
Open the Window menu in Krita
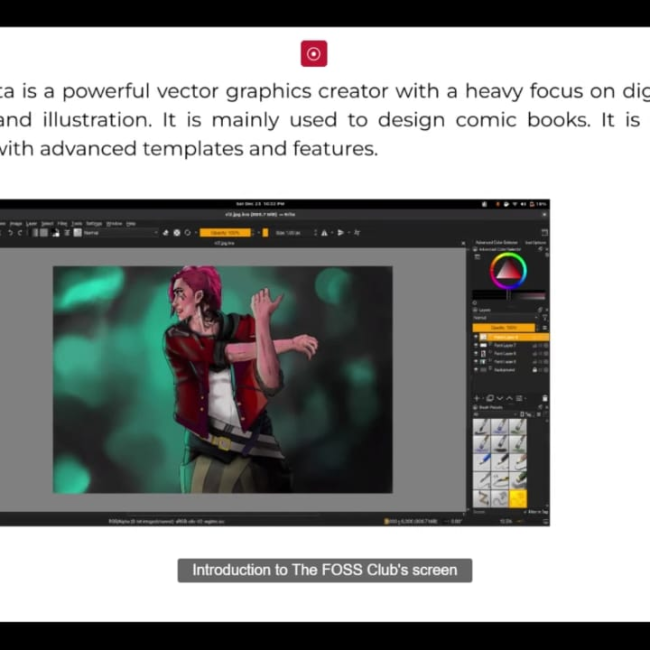tap(114, 223)
